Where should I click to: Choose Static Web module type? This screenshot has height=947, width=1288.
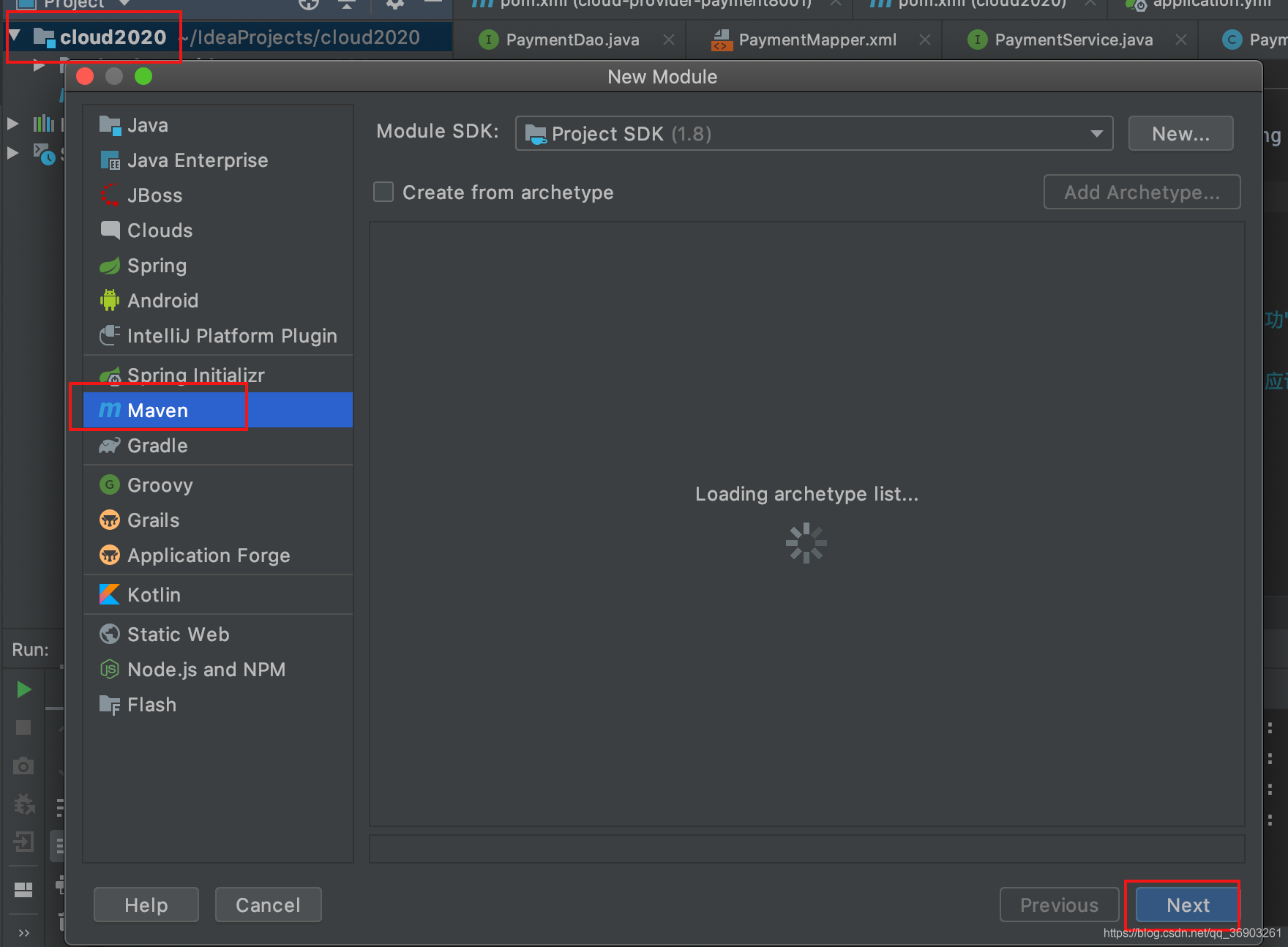click(x=218, y=635)
